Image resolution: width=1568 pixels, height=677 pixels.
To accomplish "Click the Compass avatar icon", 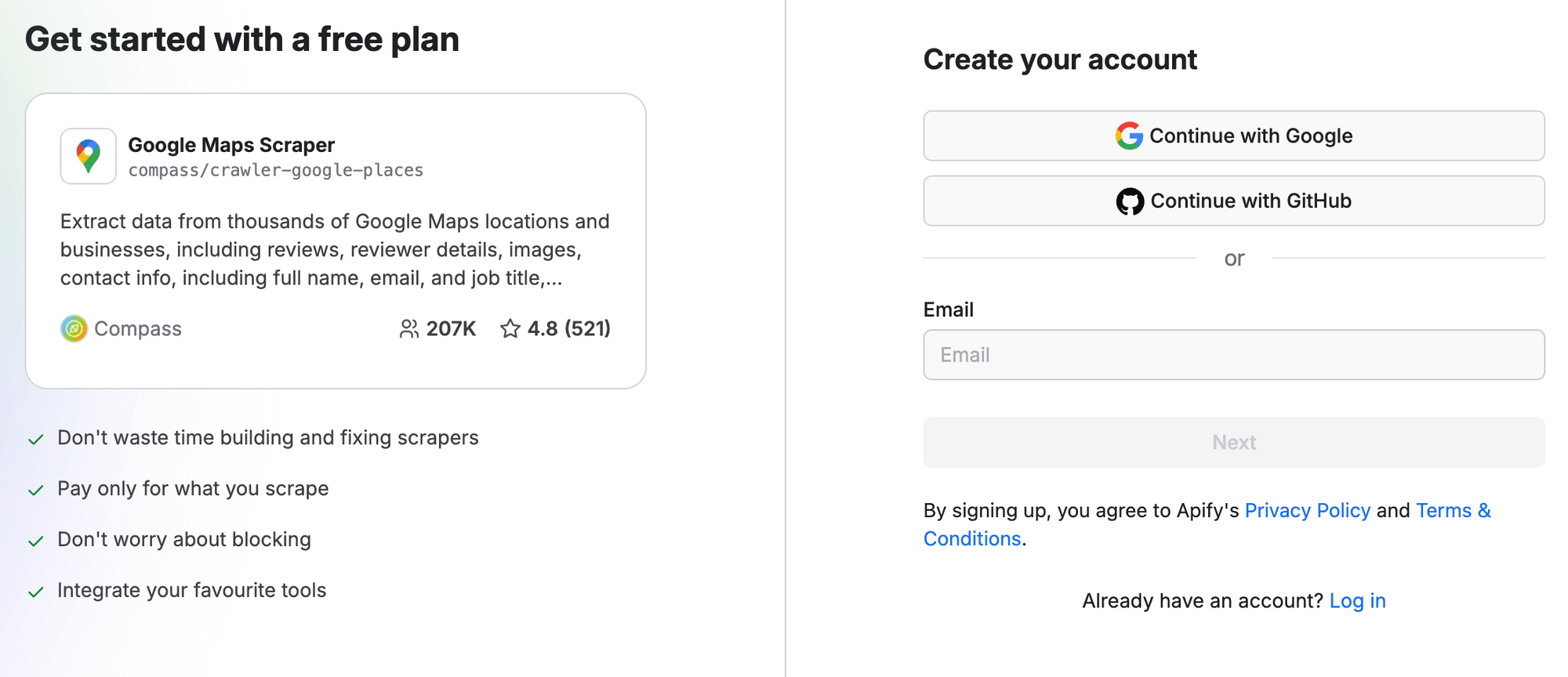I will (73, 329).
